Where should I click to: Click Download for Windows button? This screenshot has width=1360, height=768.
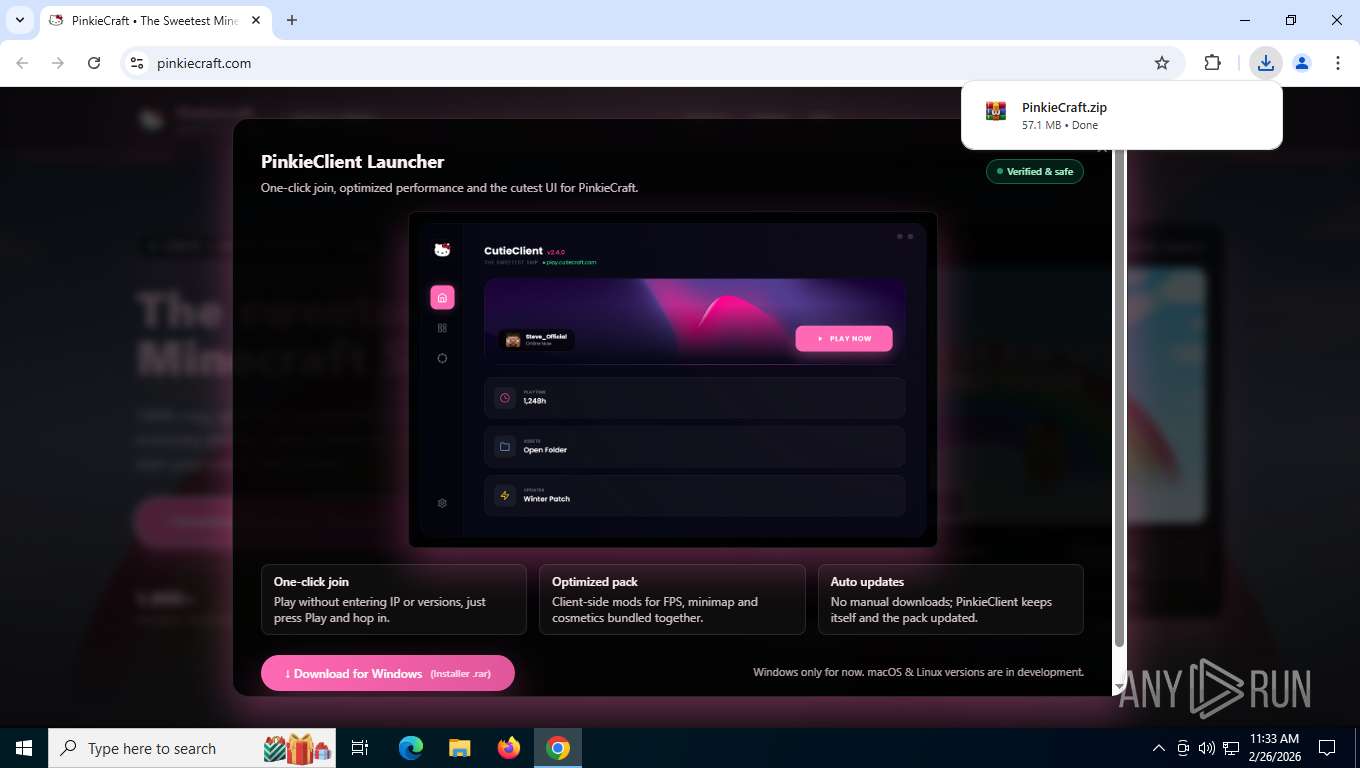pos(388,673)
